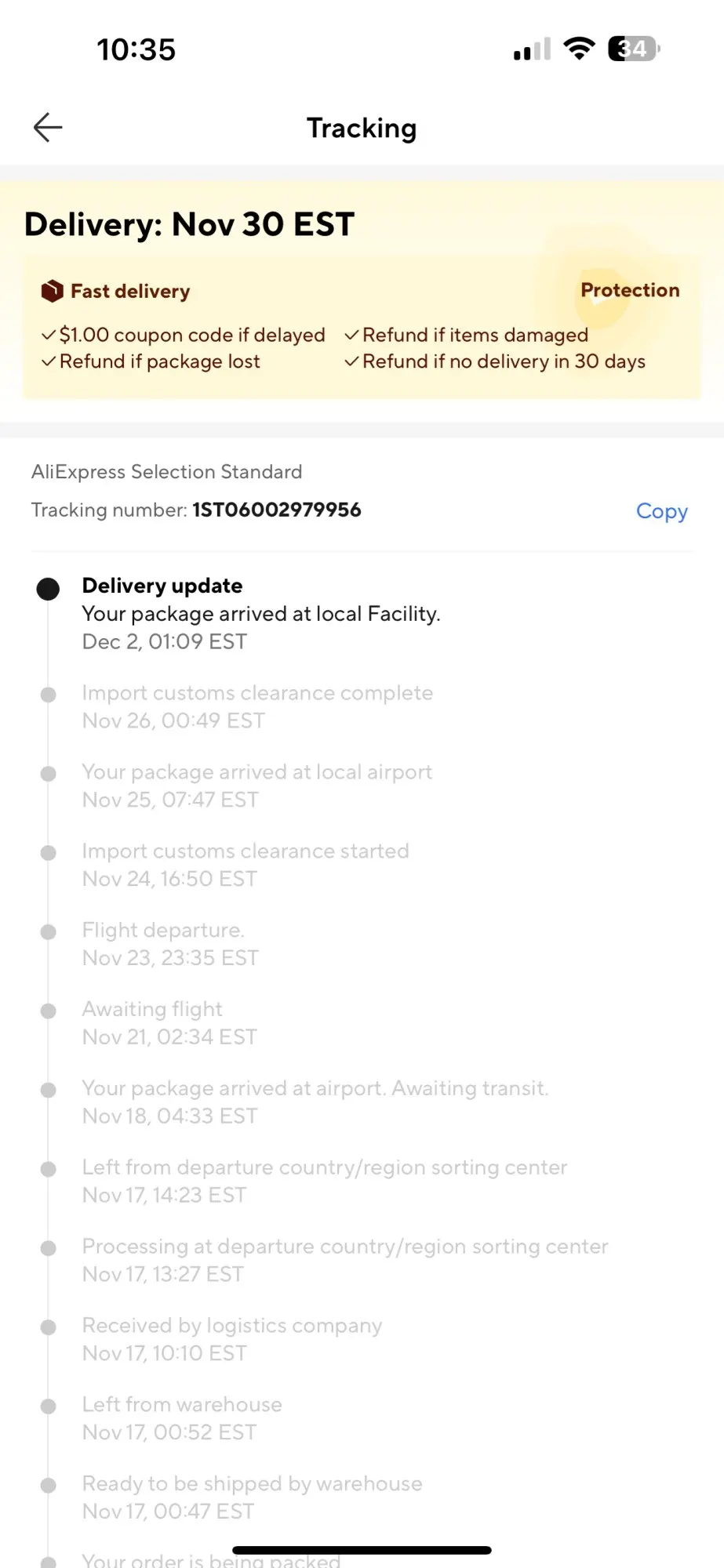
Task: Tap the Delivery: Nov 30 EST heading
Action: coord(189,224)
